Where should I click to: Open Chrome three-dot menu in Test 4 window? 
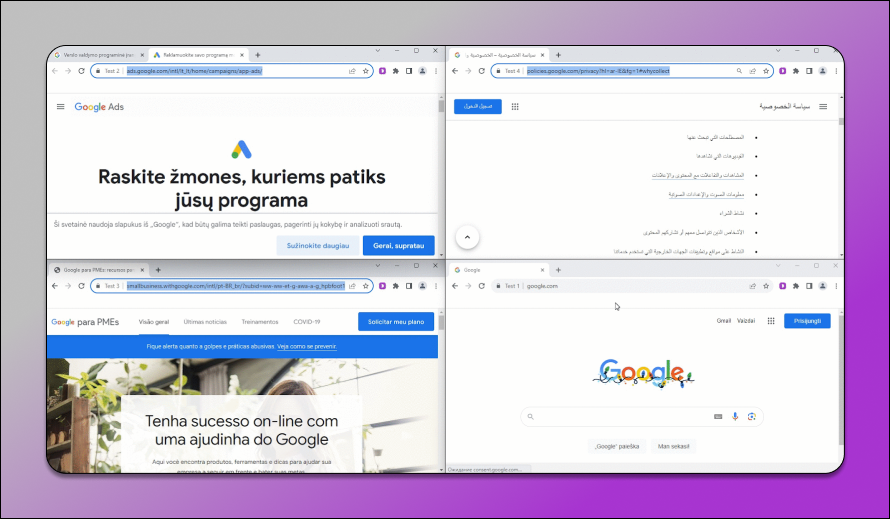click(836, 71)
